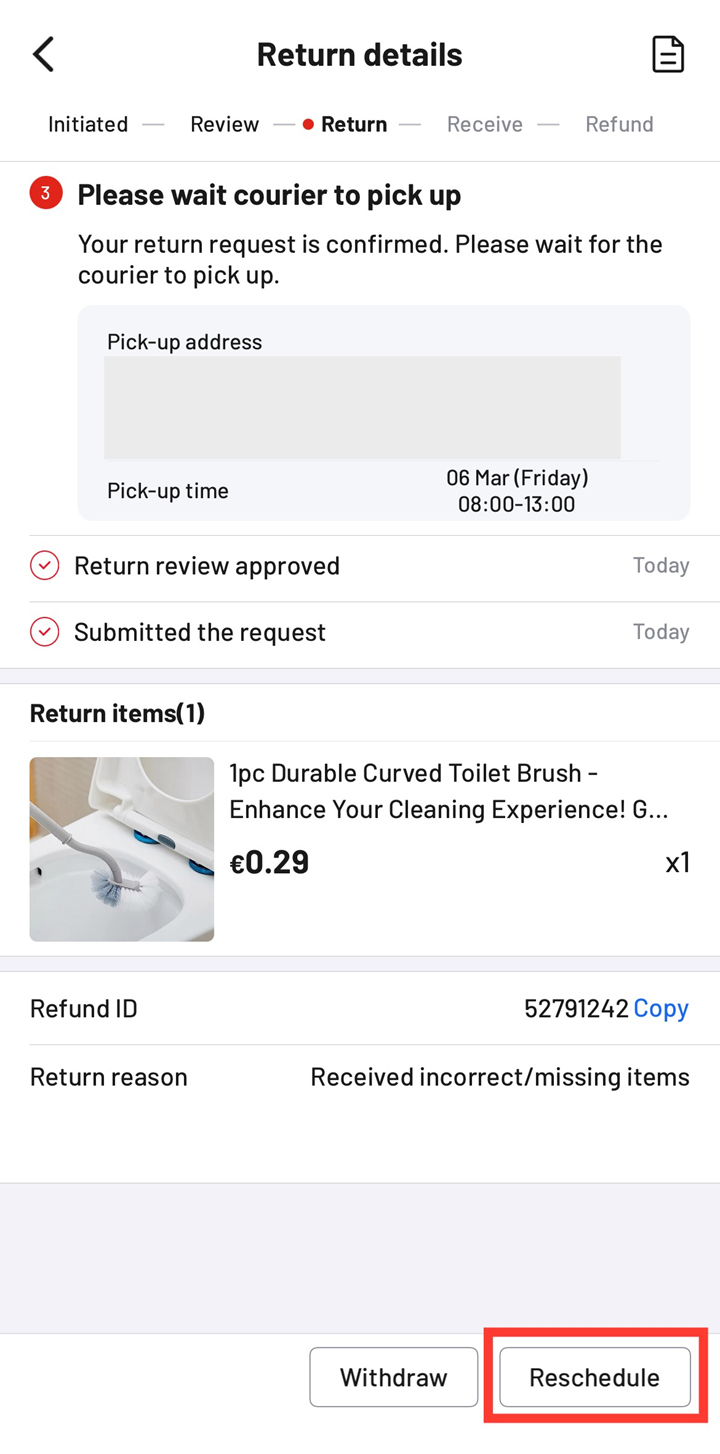Tap the Return reason row

(360, 1077)
